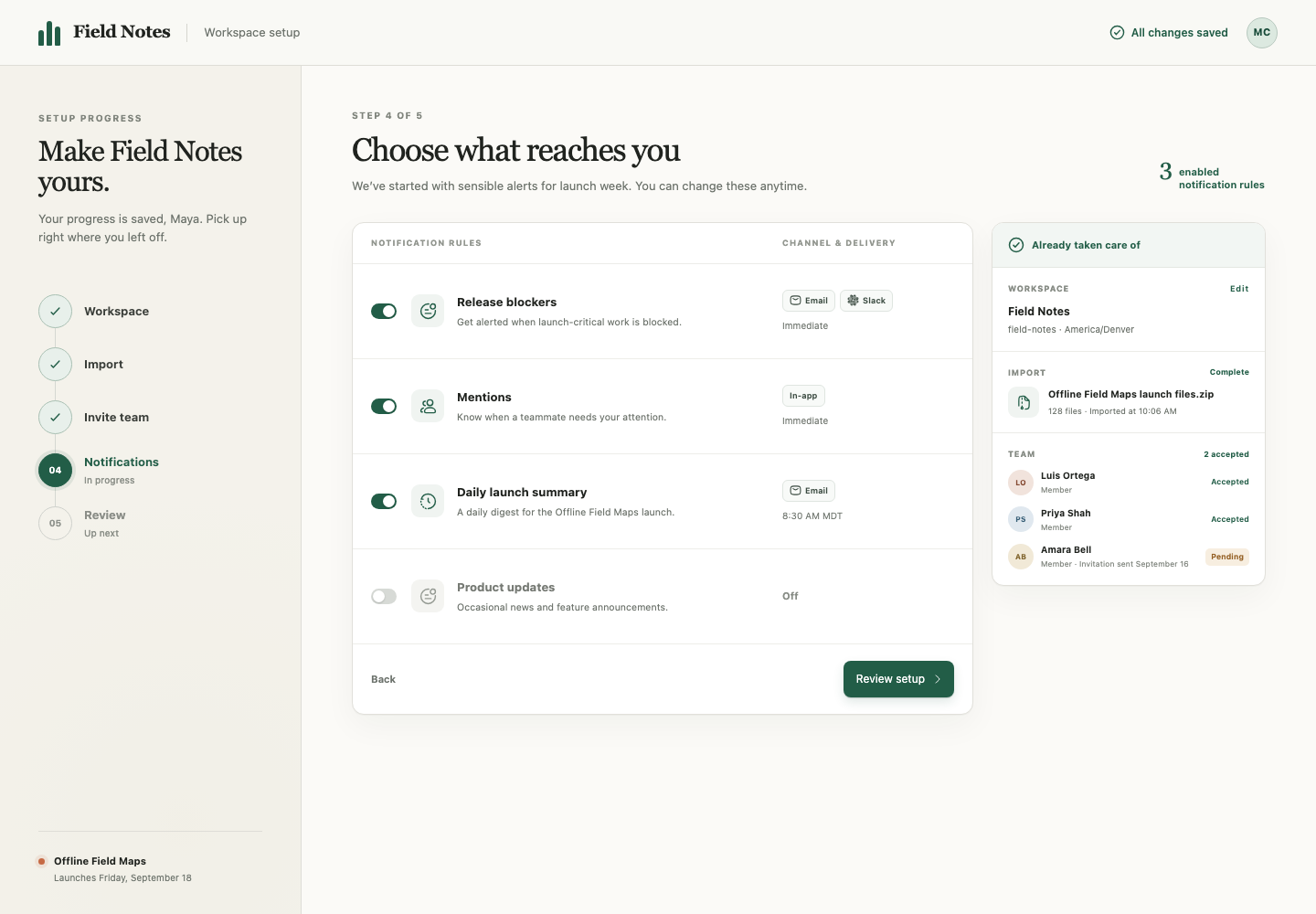Click the Import step checkmark circle
Image resolution: width=1316 pixels, height=914 pixels.
[x=55, y=364]
